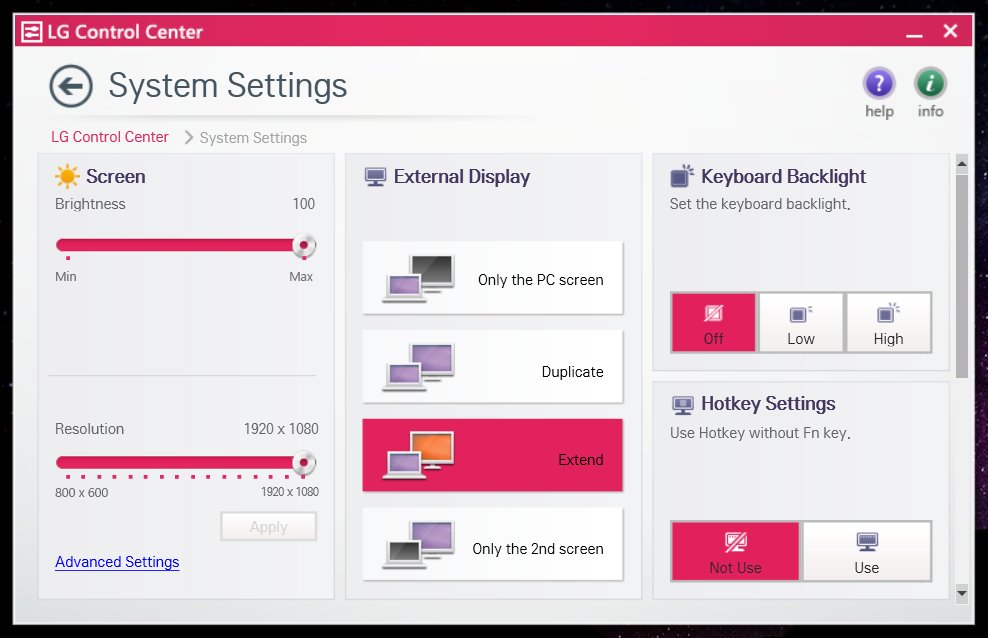The height and width of the screenshot is (638, 988).
Task: Click the Resolution slider handle
Action: click(x=304, y=463)
